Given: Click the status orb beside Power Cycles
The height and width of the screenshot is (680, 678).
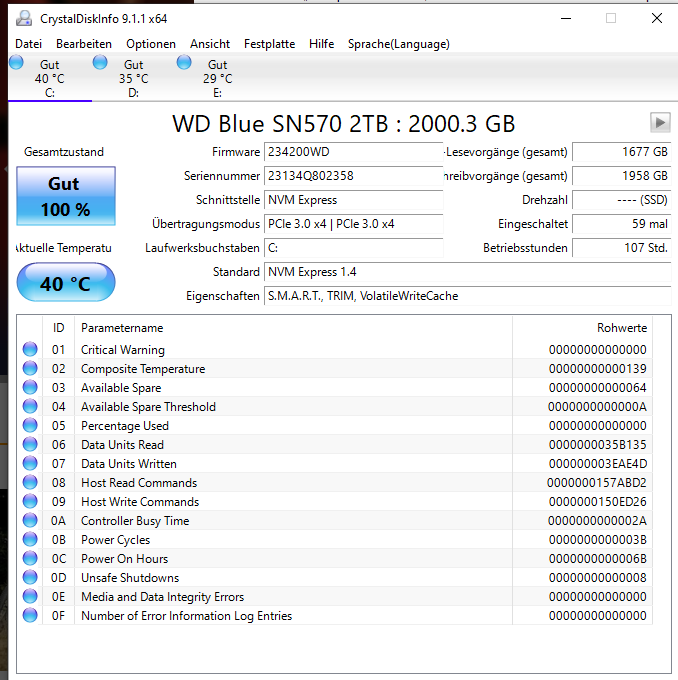Looking at the screenshot, I should pos(30,539).
